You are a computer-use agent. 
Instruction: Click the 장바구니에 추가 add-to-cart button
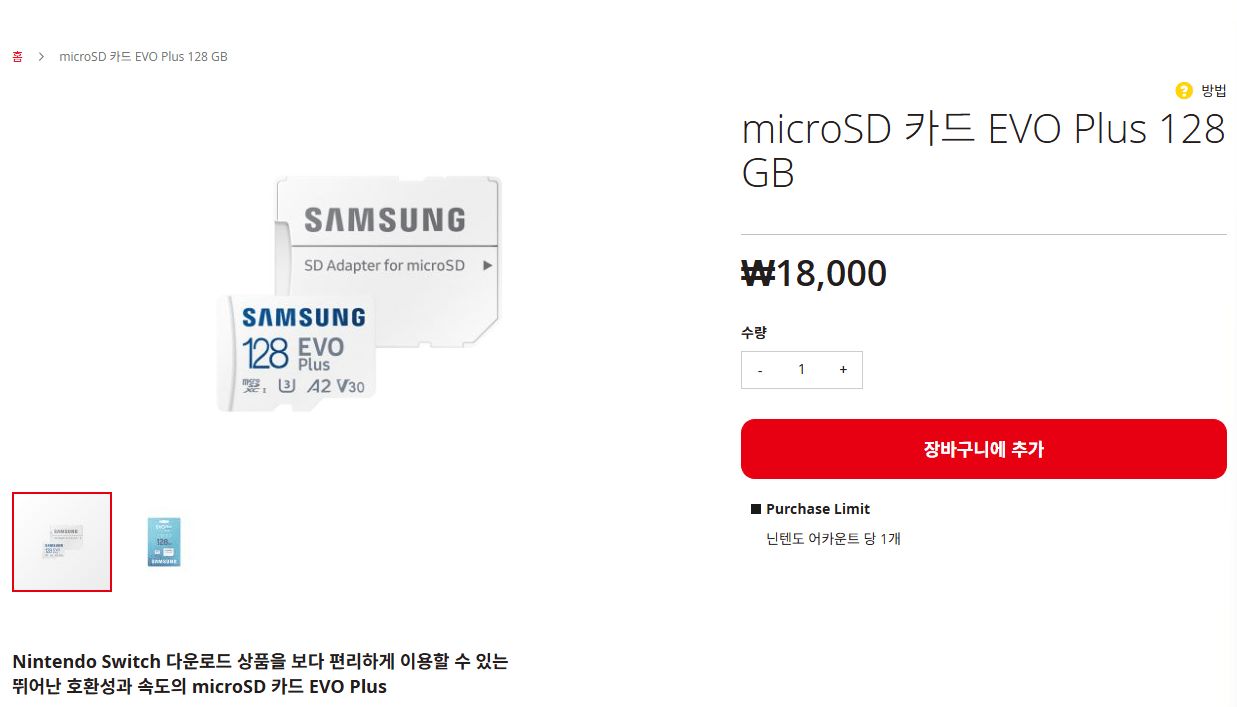tap(983, 449)
